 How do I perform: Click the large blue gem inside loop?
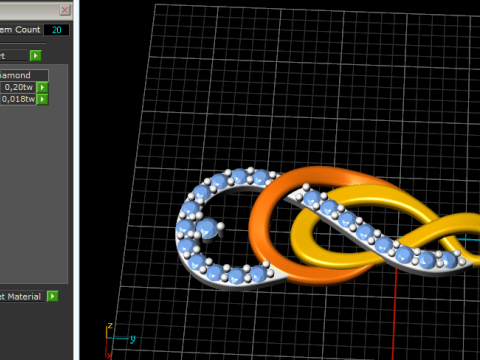207,228
